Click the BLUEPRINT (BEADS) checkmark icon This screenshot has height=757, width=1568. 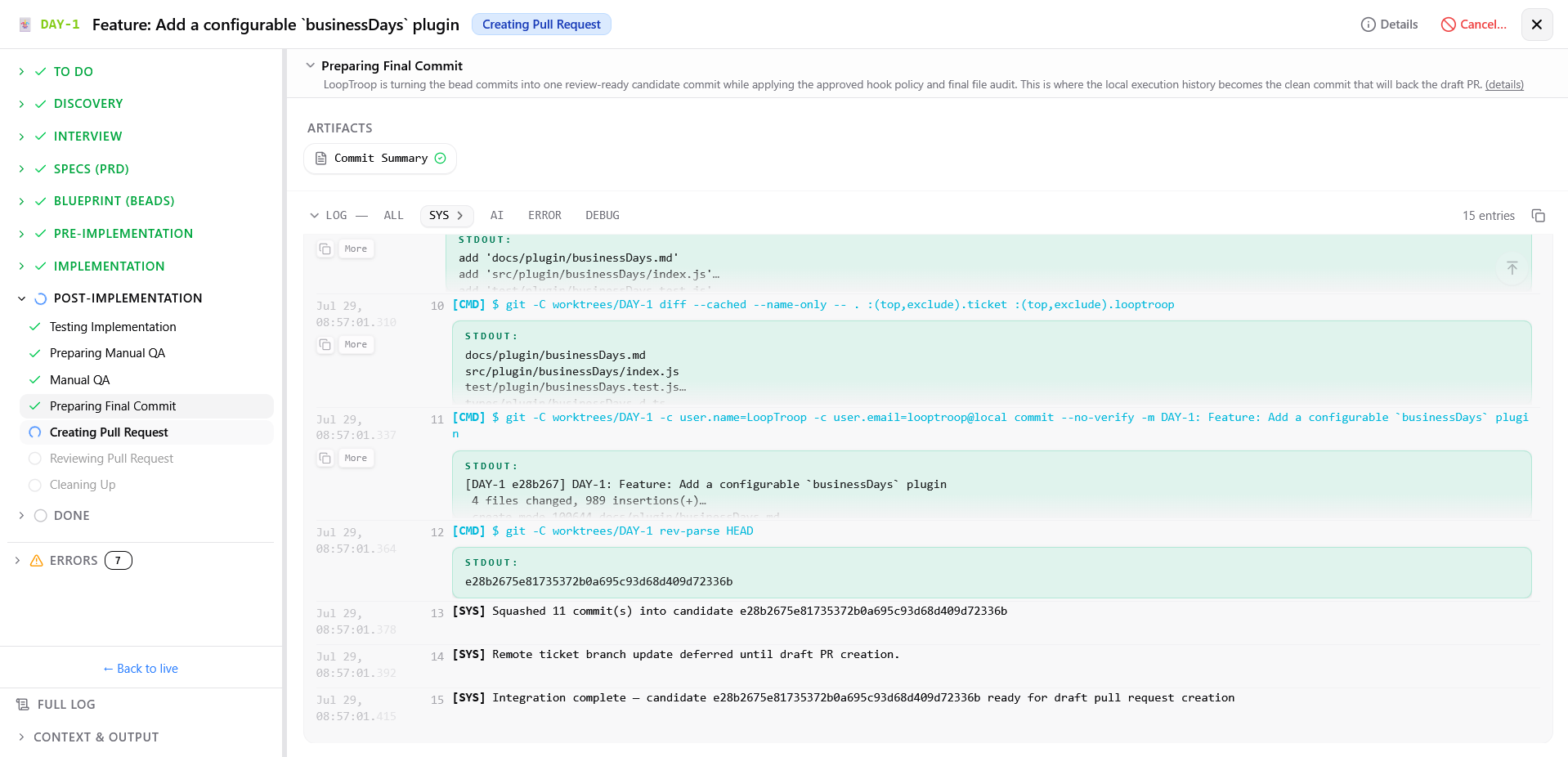pos(40,201)
